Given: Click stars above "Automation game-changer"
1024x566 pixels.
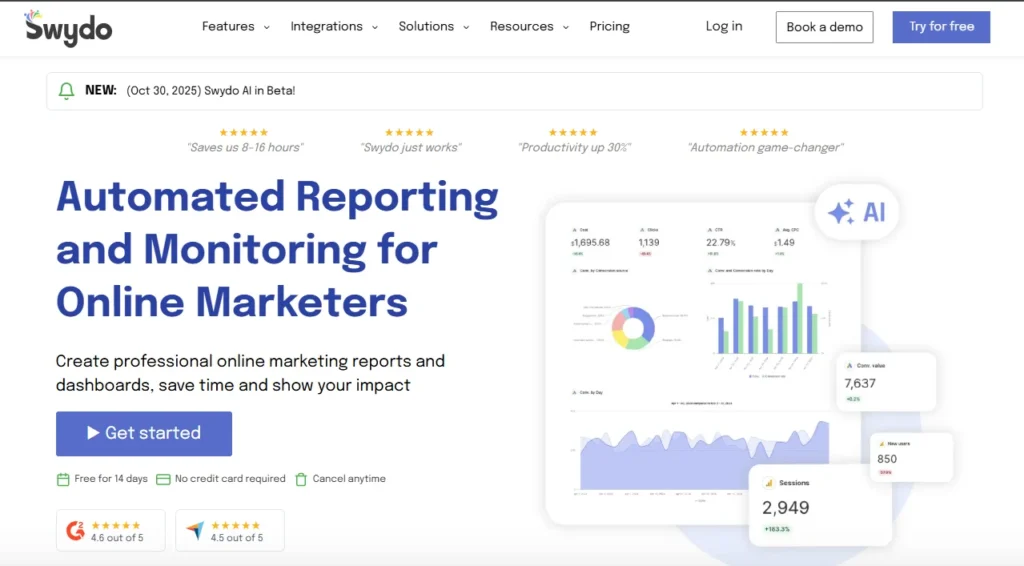Looking at the screenshot, I should [x=764, y=133].
